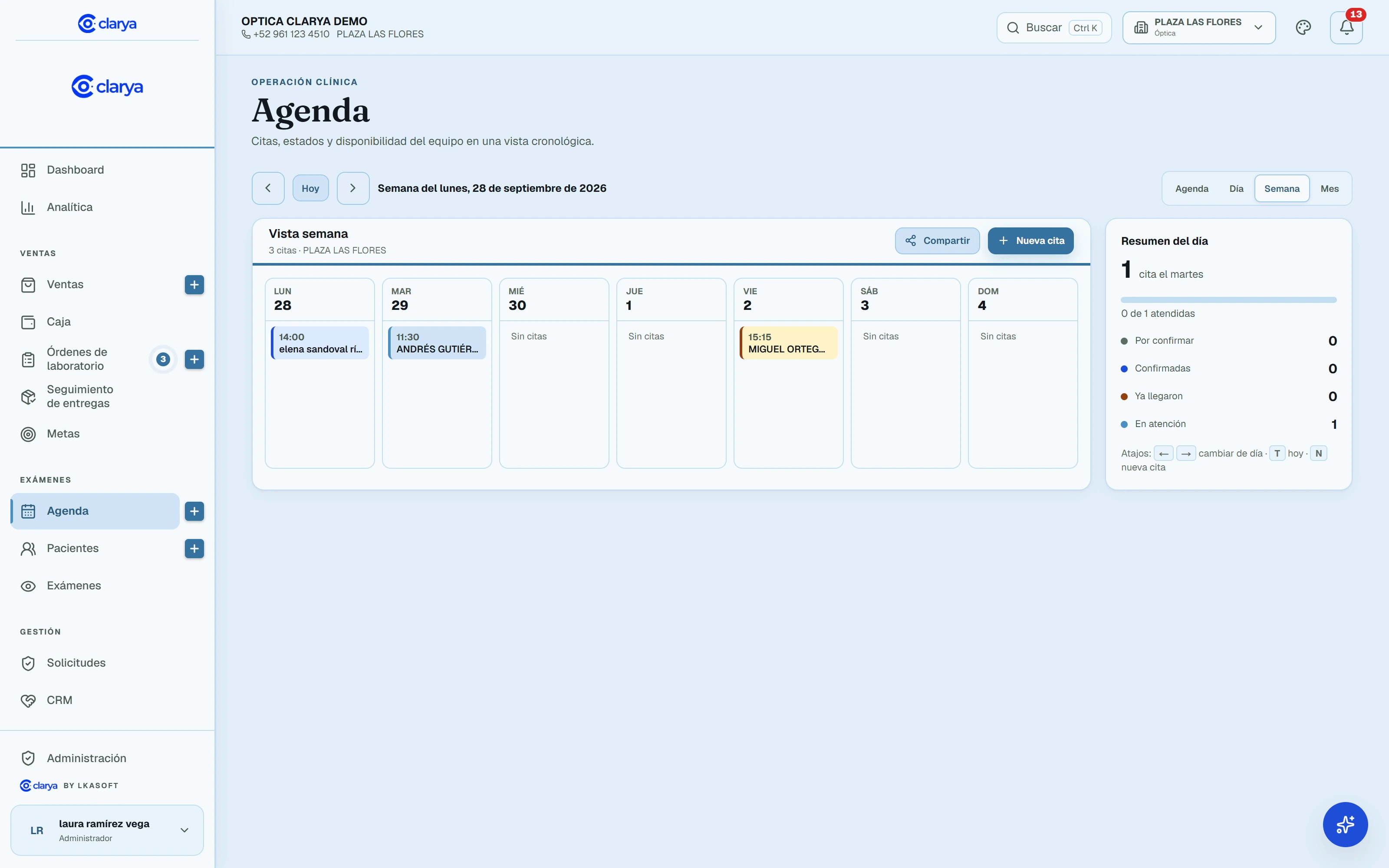Click the Nueva cita button

[x=1030, y=240]
